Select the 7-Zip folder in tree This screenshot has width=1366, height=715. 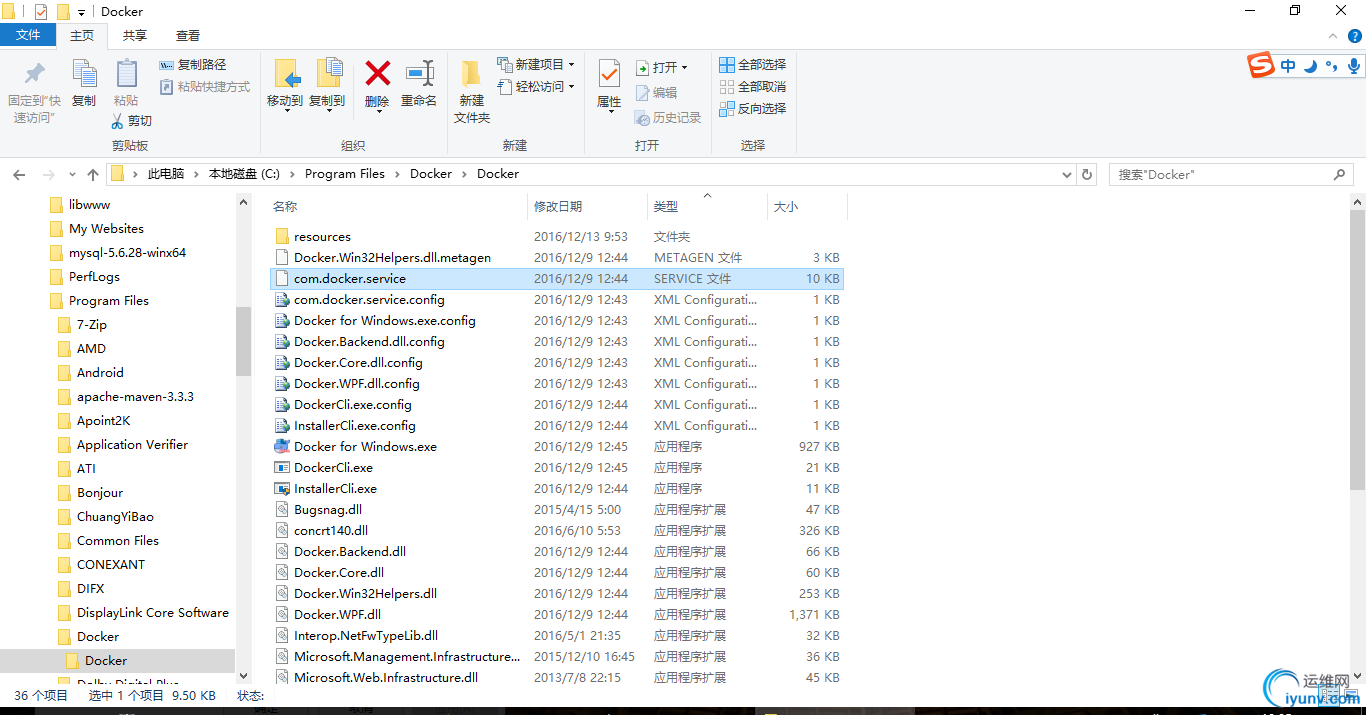(x=92, y=325)
